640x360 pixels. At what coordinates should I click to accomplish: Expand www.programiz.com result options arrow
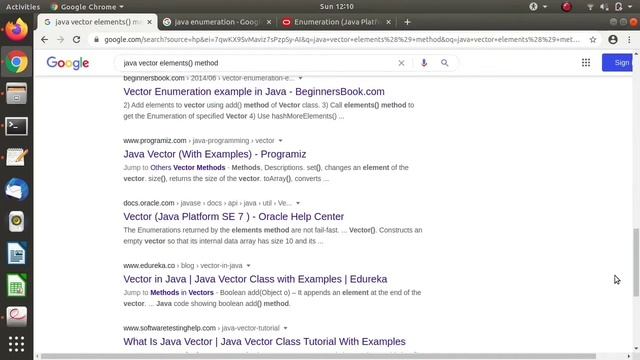point(280,140)
